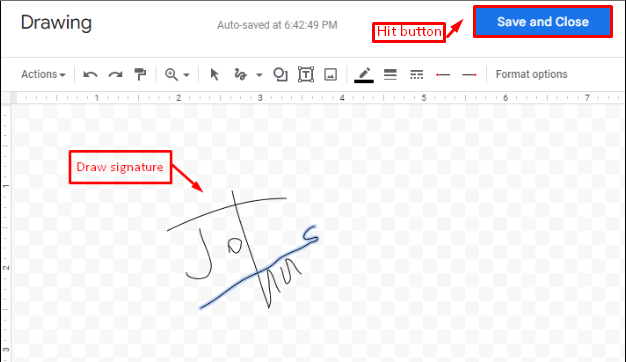
Task: Expand the Actions dropdown menu
Action: click(x=43, y=74)
